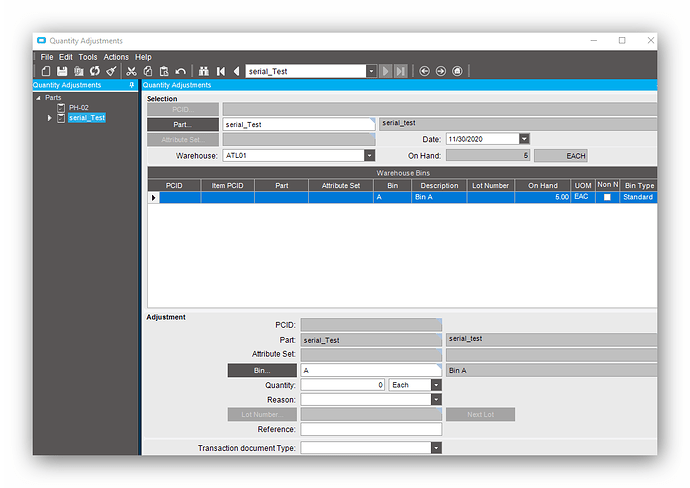Click the New document toolbar icon
This screenshot has width=690, height=488.
click(x=46, y=71)
